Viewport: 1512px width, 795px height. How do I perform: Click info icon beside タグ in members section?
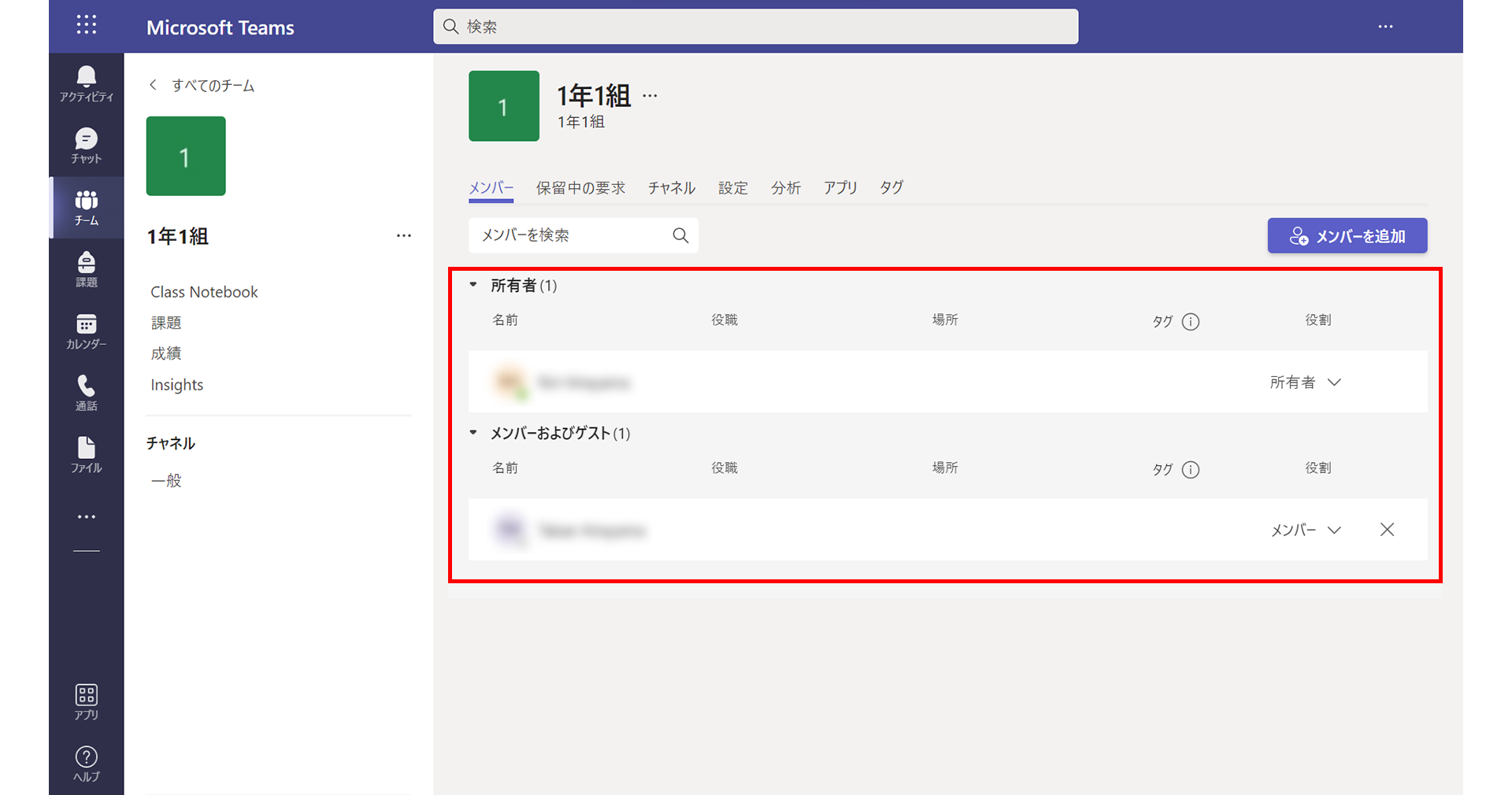1191,469
